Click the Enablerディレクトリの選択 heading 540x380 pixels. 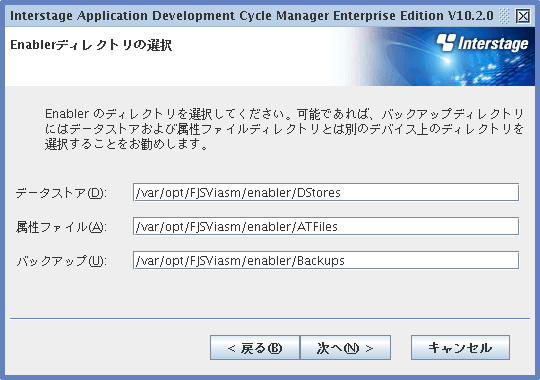click(91, 45)
